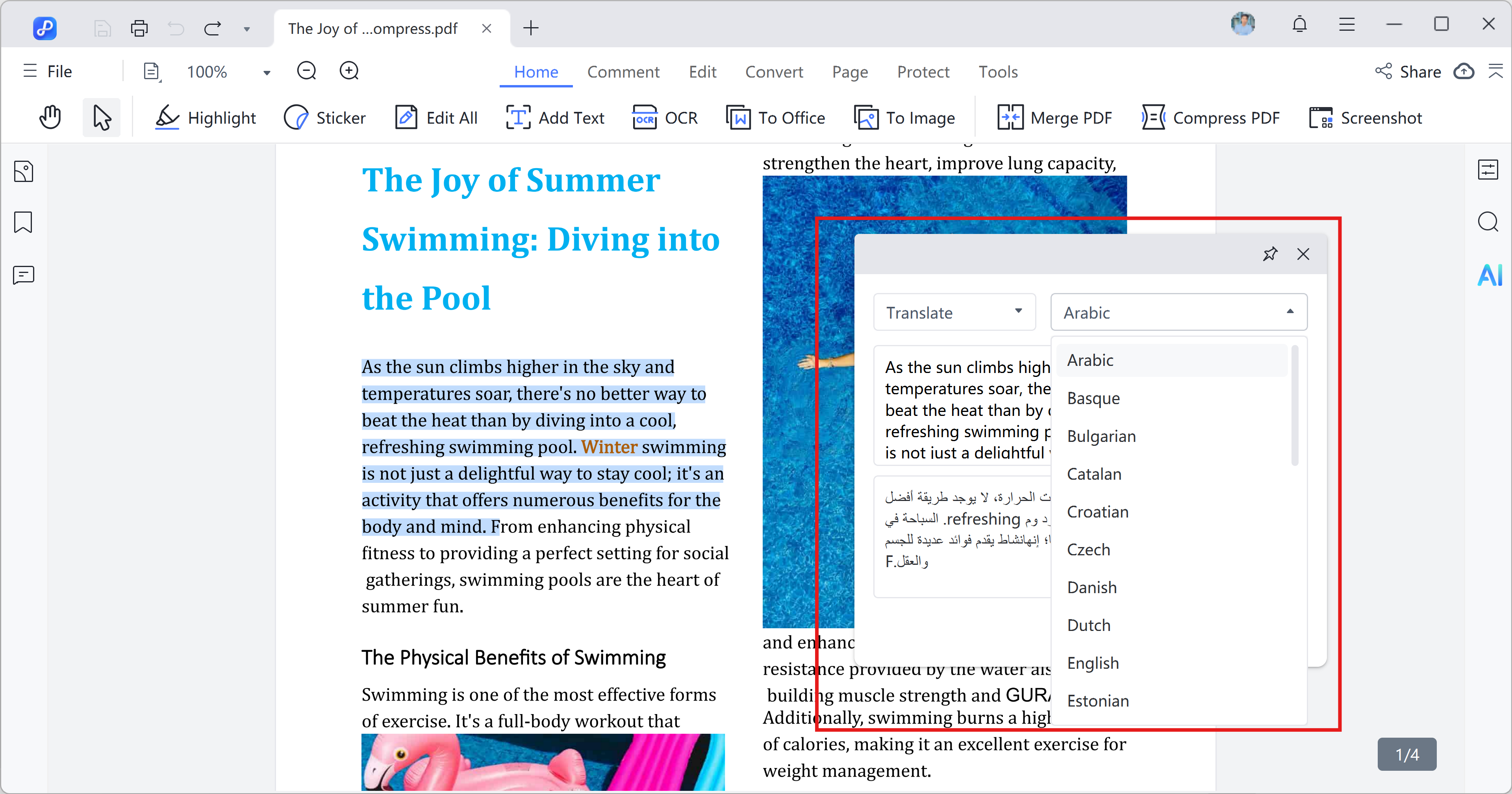Click the zoom in magnifier icon

click(349, 71)
